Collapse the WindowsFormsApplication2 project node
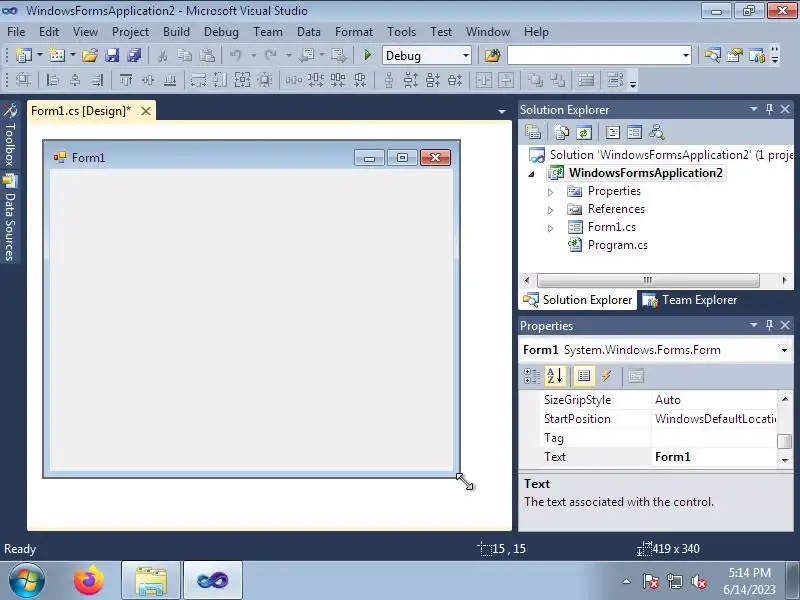This screenshot has width=800, height=600. (x=532, y=174)
